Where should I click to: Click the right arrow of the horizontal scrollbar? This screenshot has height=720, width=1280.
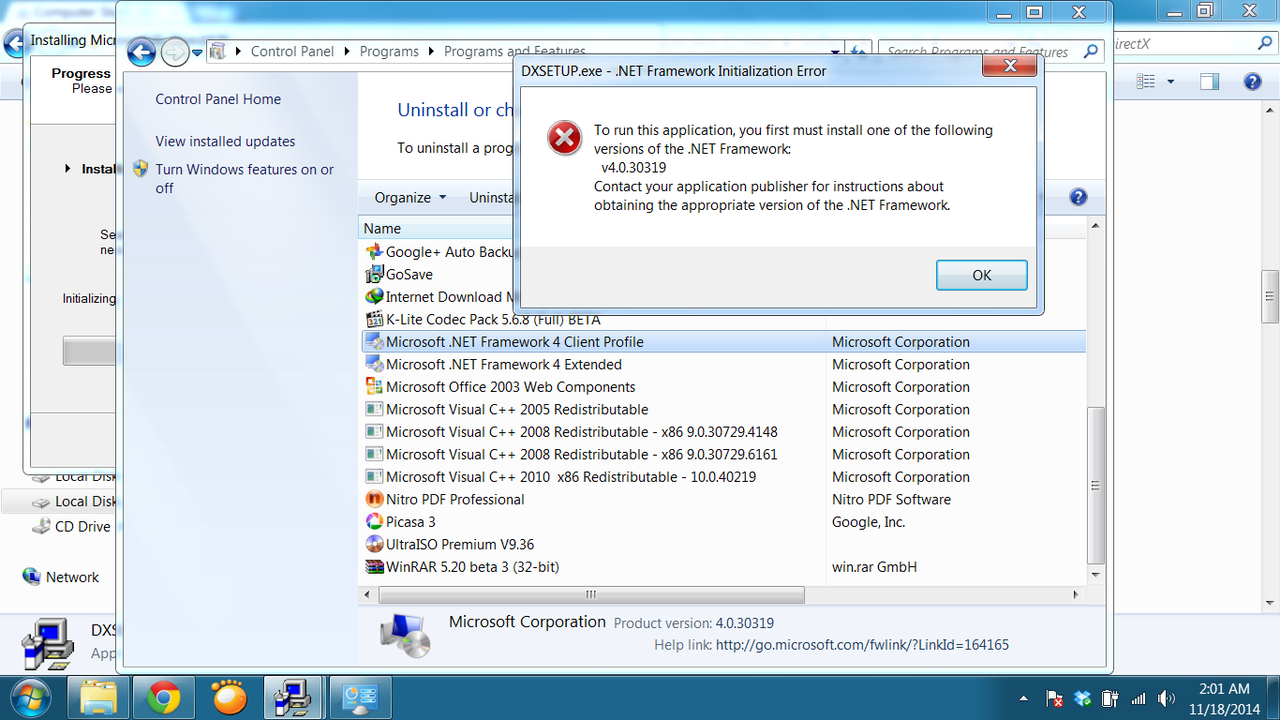coord(1076,594)
